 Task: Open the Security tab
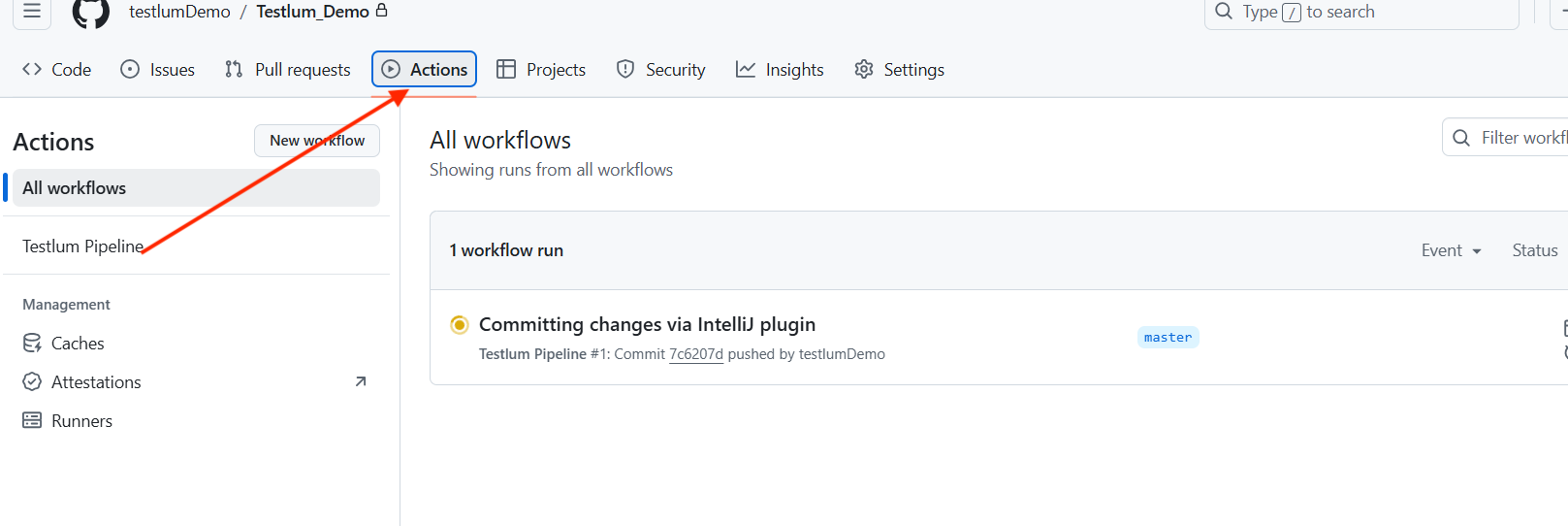pyautogui.click(x=660, y=70)
